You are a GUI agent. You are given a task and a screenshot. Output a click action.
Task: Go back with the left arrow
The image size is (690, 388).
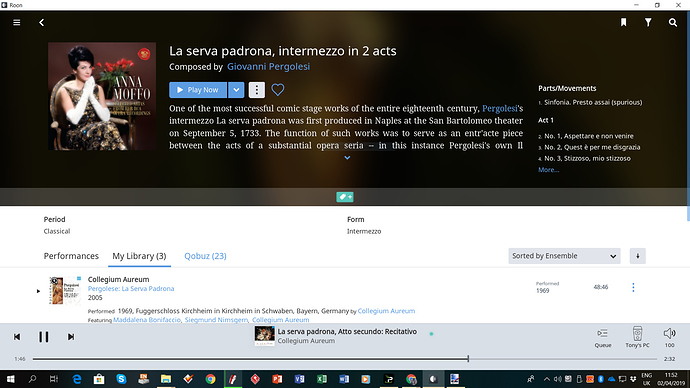click(x=41, y=22)
